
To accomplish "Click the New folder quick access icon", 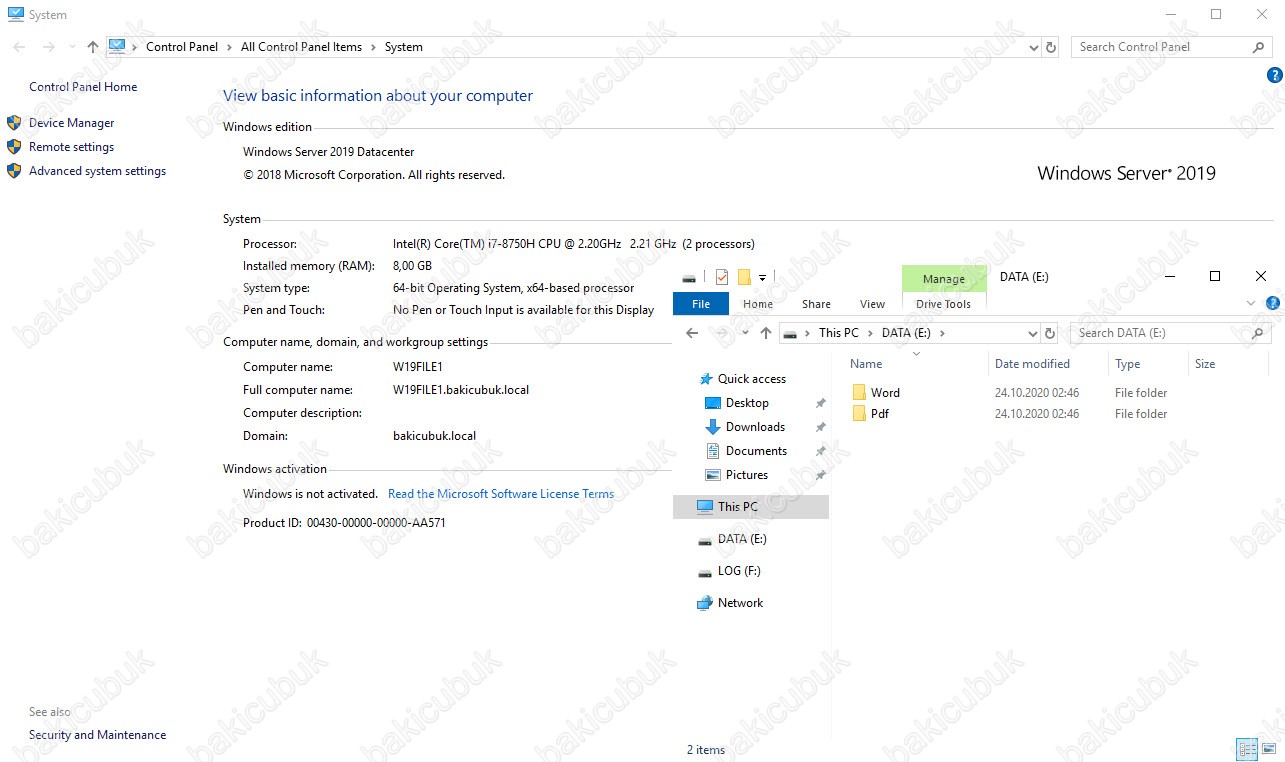I will [x=743, y=277].
